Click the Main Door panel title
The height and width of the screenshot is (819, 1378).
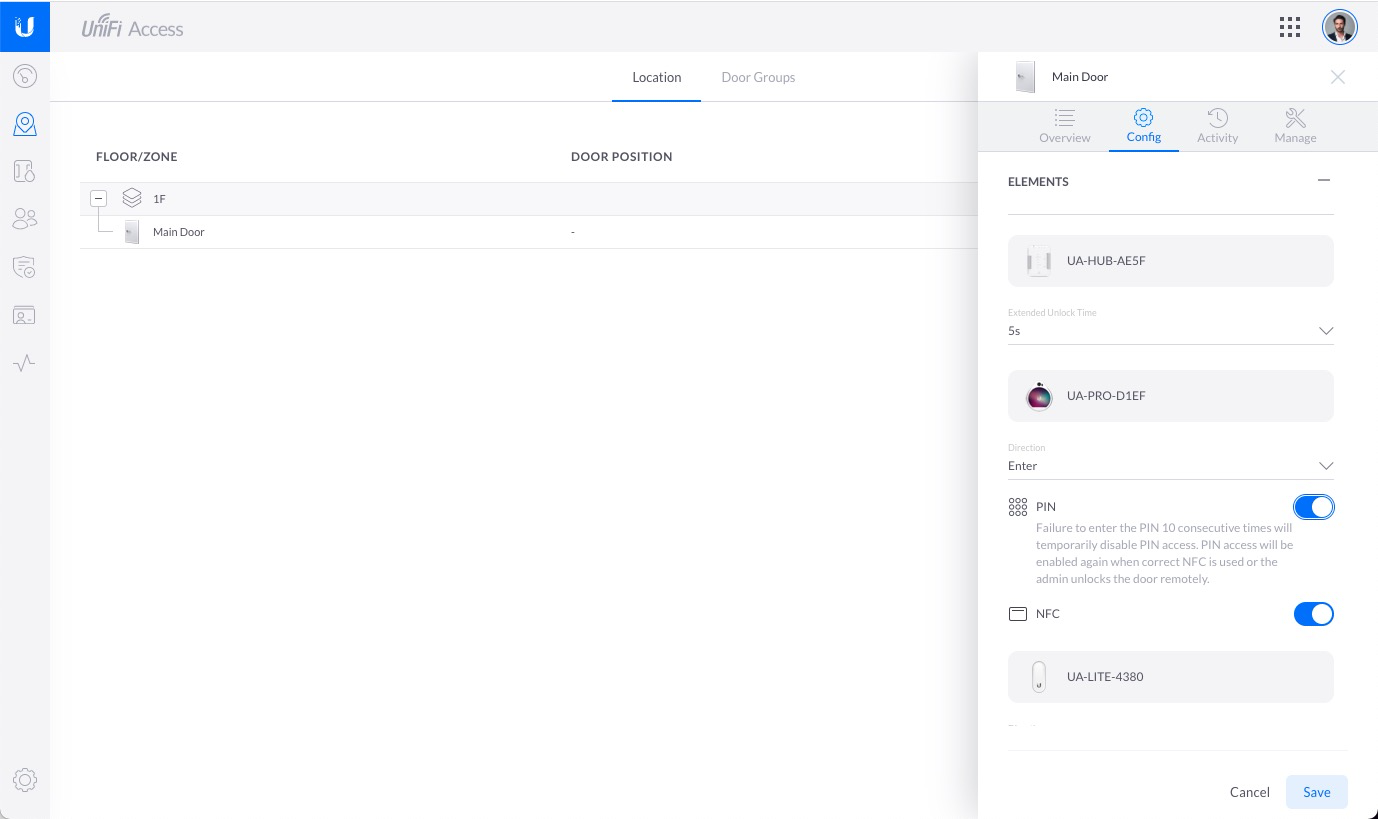tap(1079, 77)
